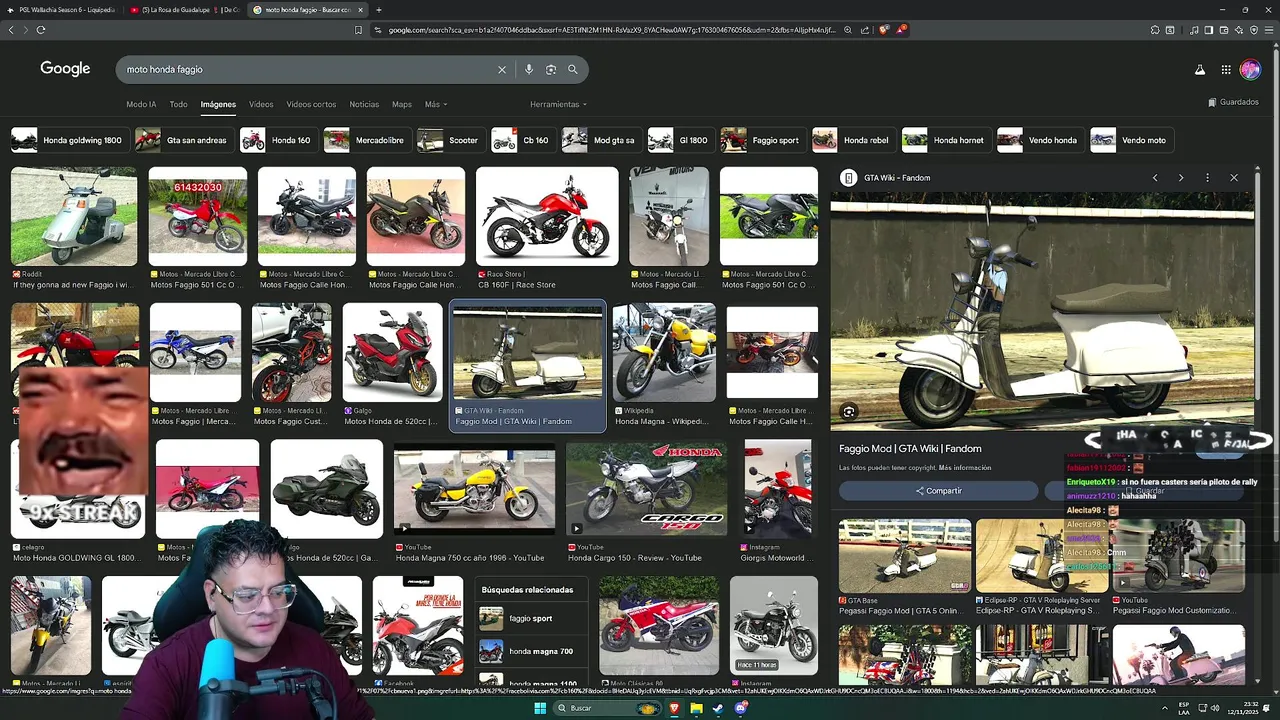The height and width of the screenshot is (720, 1280).
Task: Toggle the browser sidebar panel
Action: 1208,30
